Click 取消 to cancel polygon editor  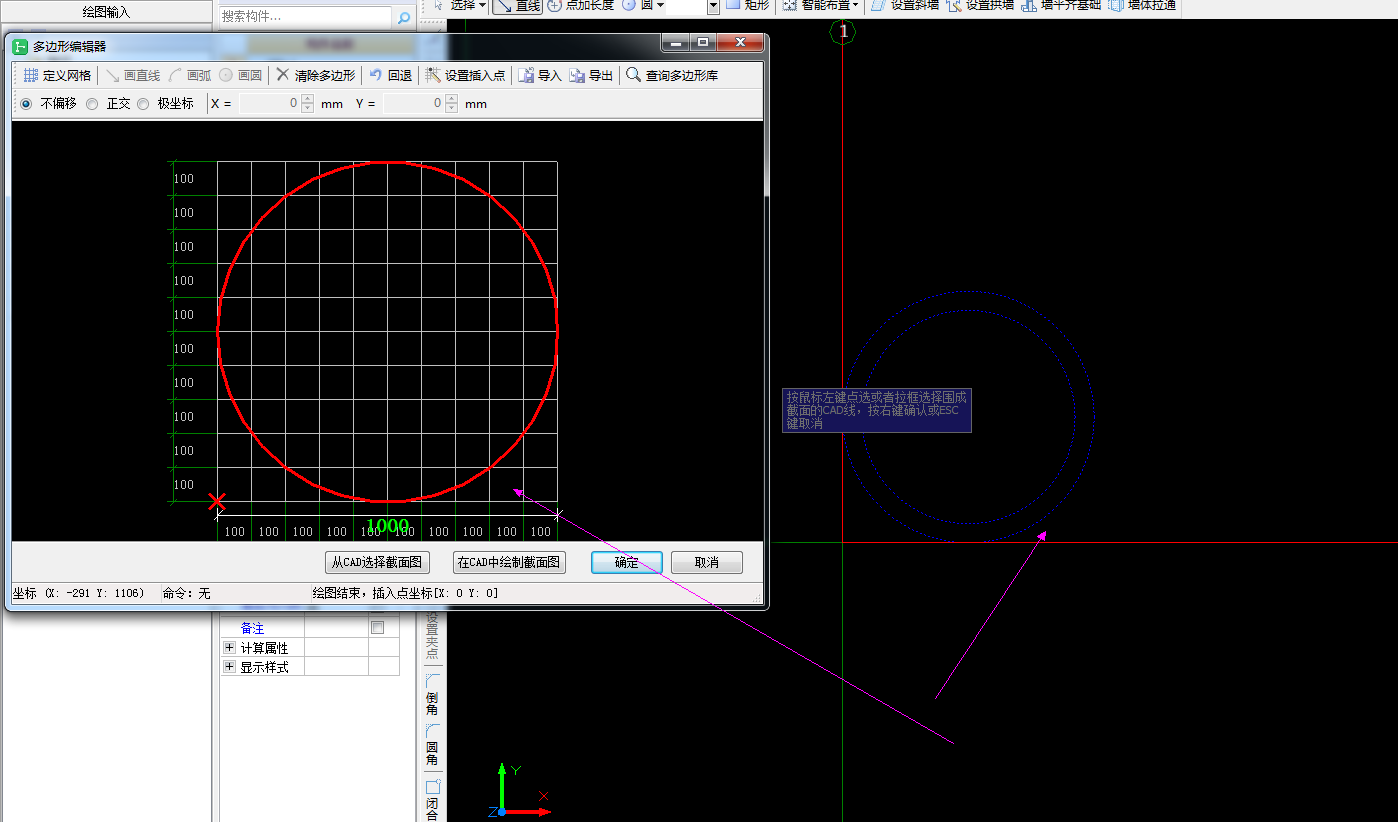707,562
